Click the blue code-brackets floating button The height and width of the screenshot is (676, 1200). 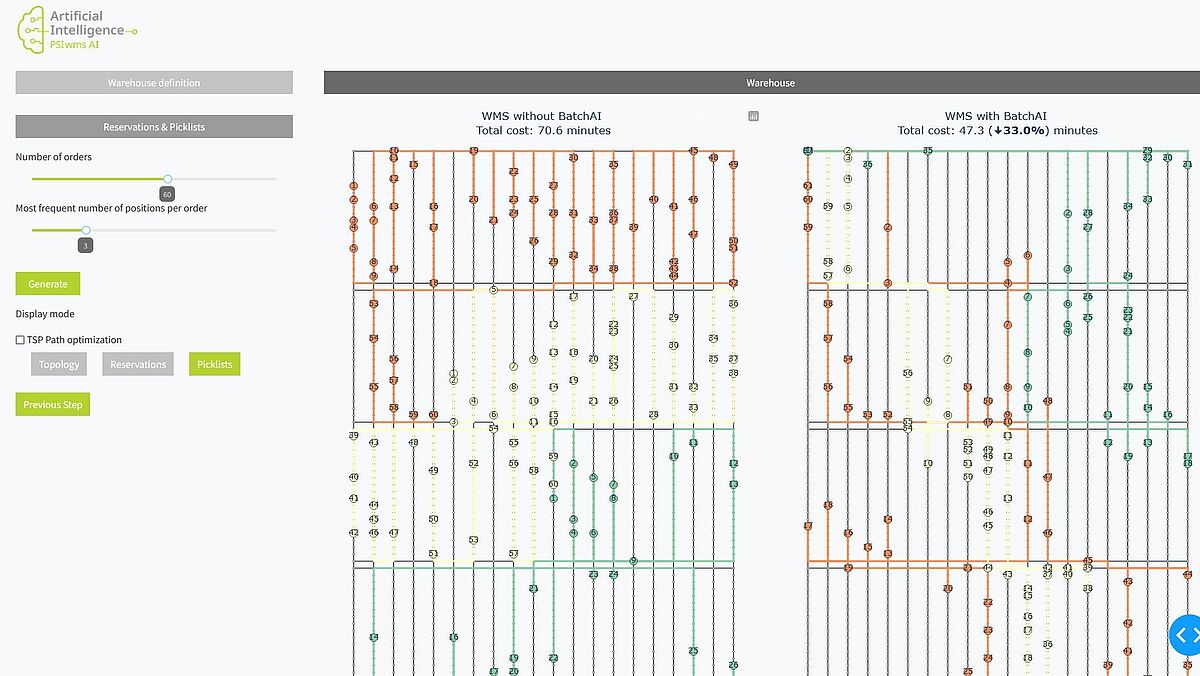1184,634
